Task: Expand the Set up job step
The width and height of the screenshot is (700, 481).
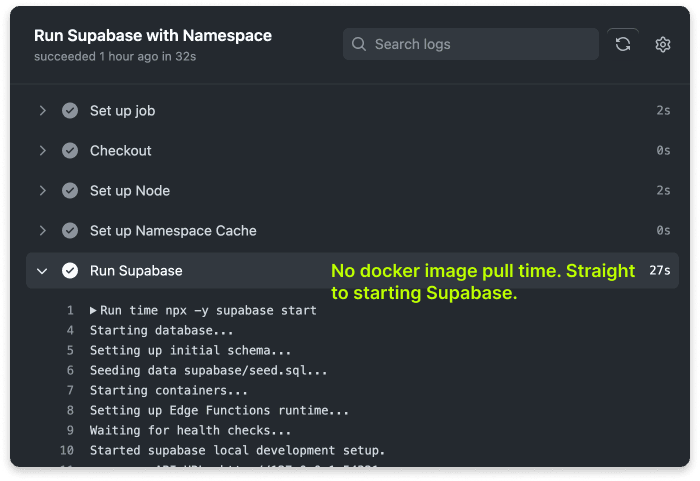Action: 42,110
